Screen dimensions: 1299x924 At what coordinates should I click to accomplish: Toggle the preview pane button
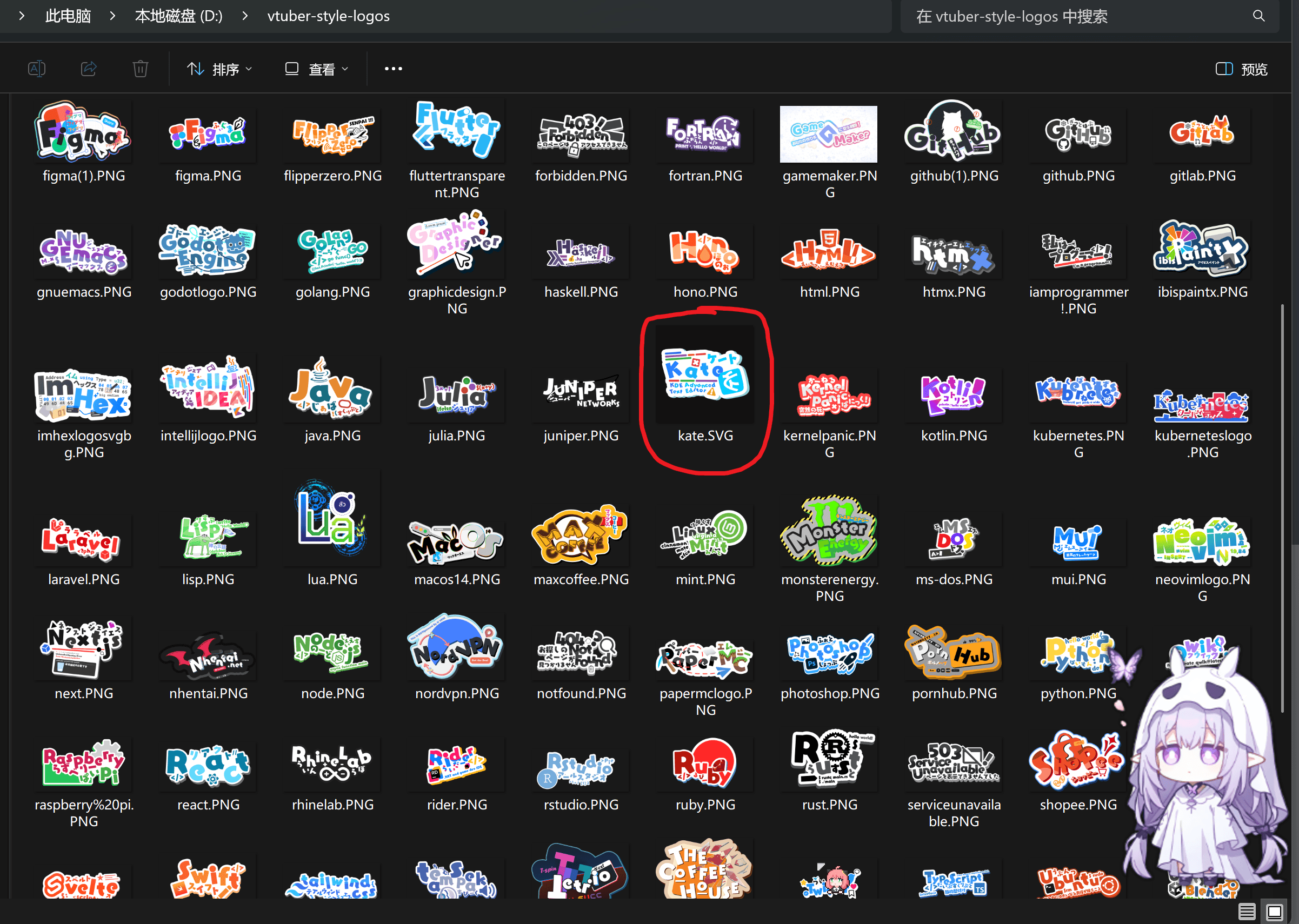(x=1242, y=69)
